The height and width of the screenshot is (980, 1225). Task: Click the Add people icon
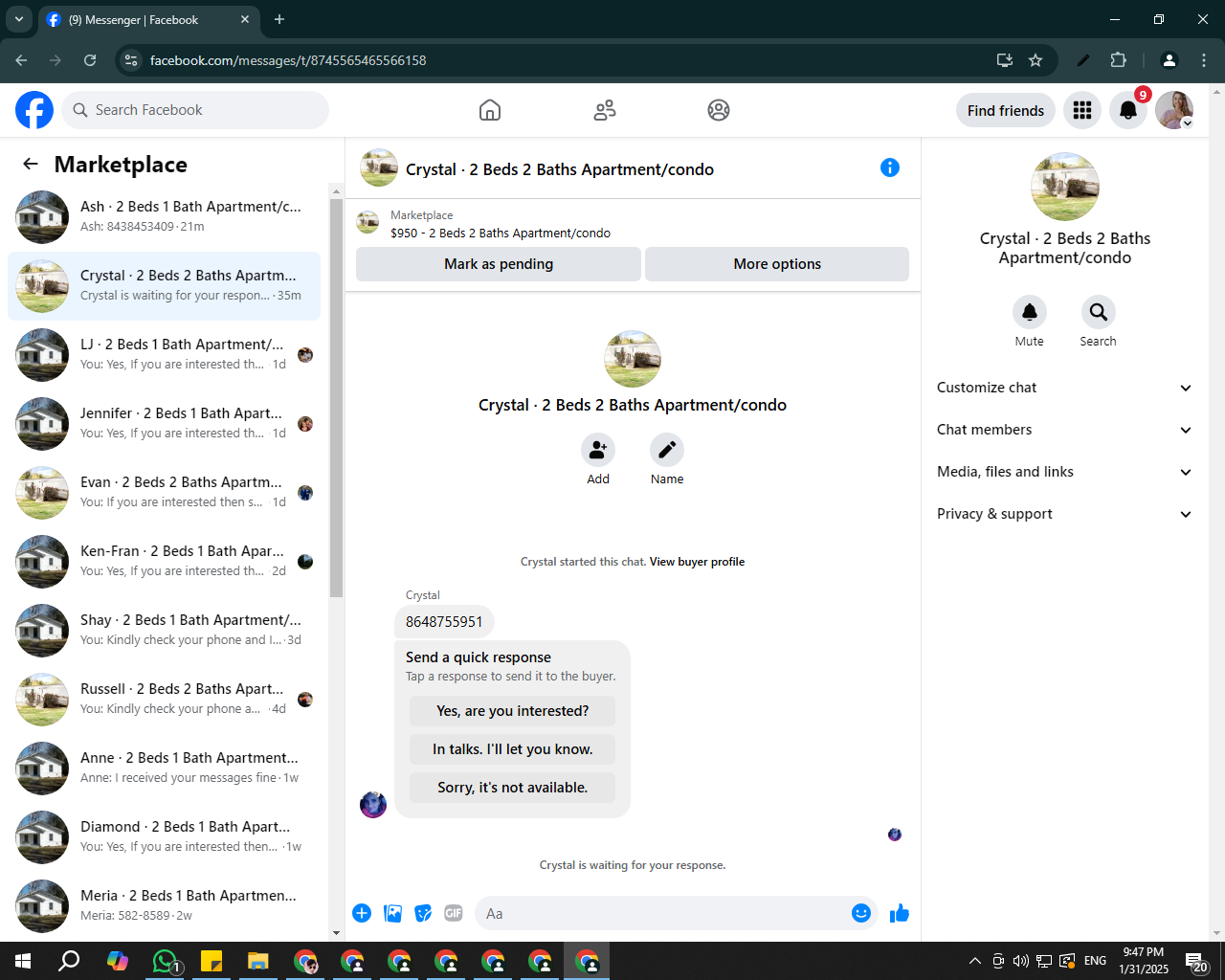click(x=598, y=450)
